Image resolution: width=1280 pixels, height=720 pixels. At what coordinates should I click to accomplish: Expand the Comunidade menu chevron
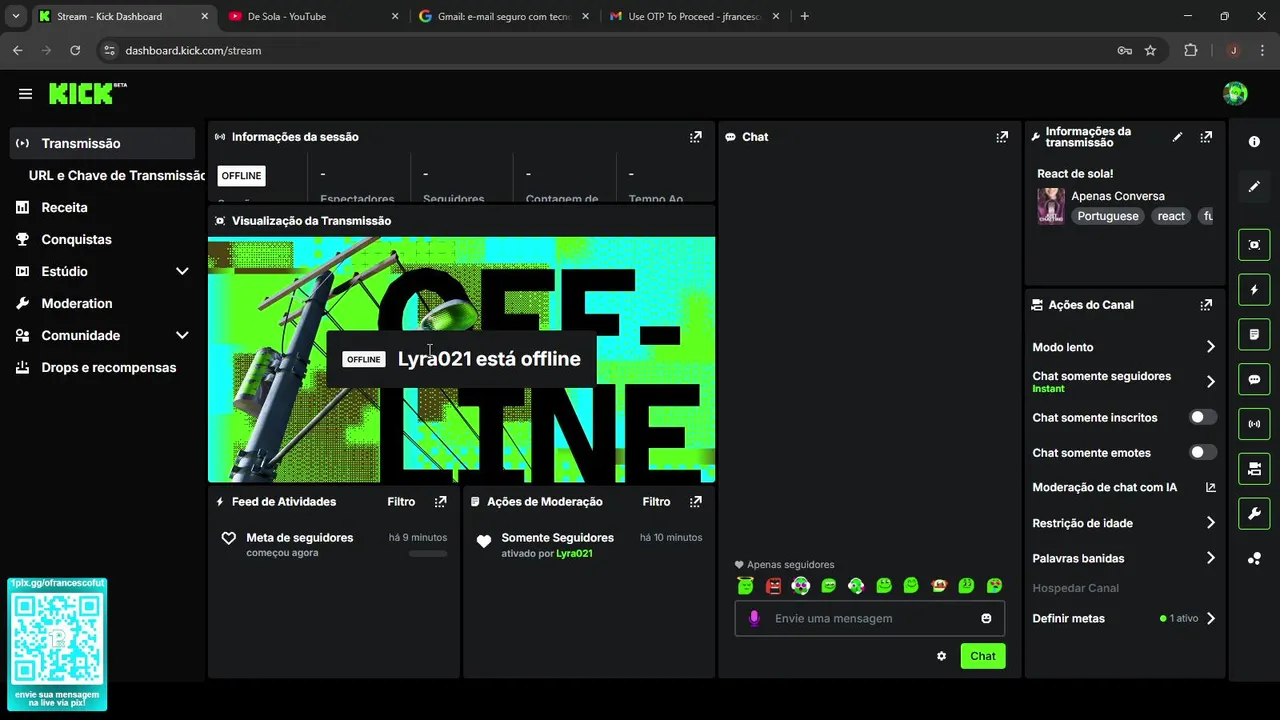[x=182, y=335]
